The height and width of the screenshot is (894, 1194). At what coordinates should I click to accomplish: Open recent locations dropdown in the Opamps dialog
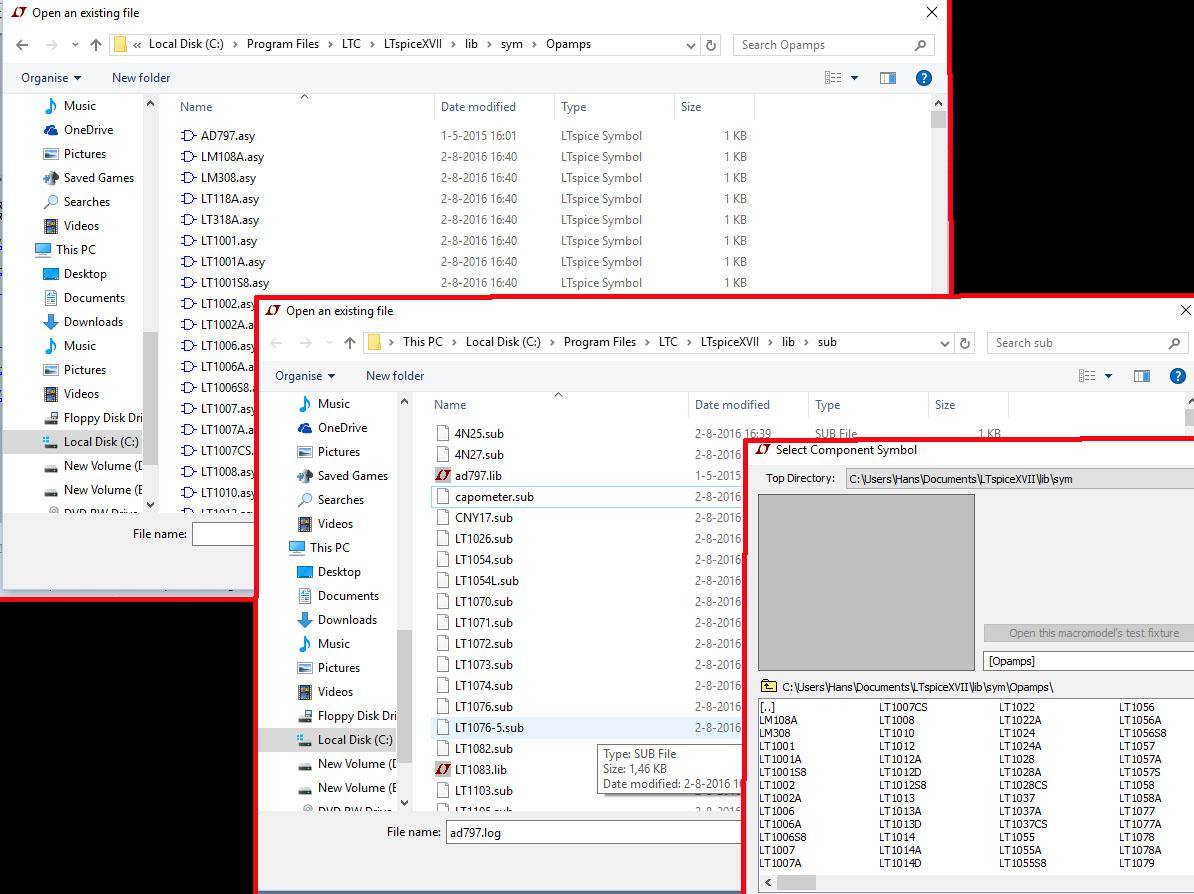click(x=75, y=45)
